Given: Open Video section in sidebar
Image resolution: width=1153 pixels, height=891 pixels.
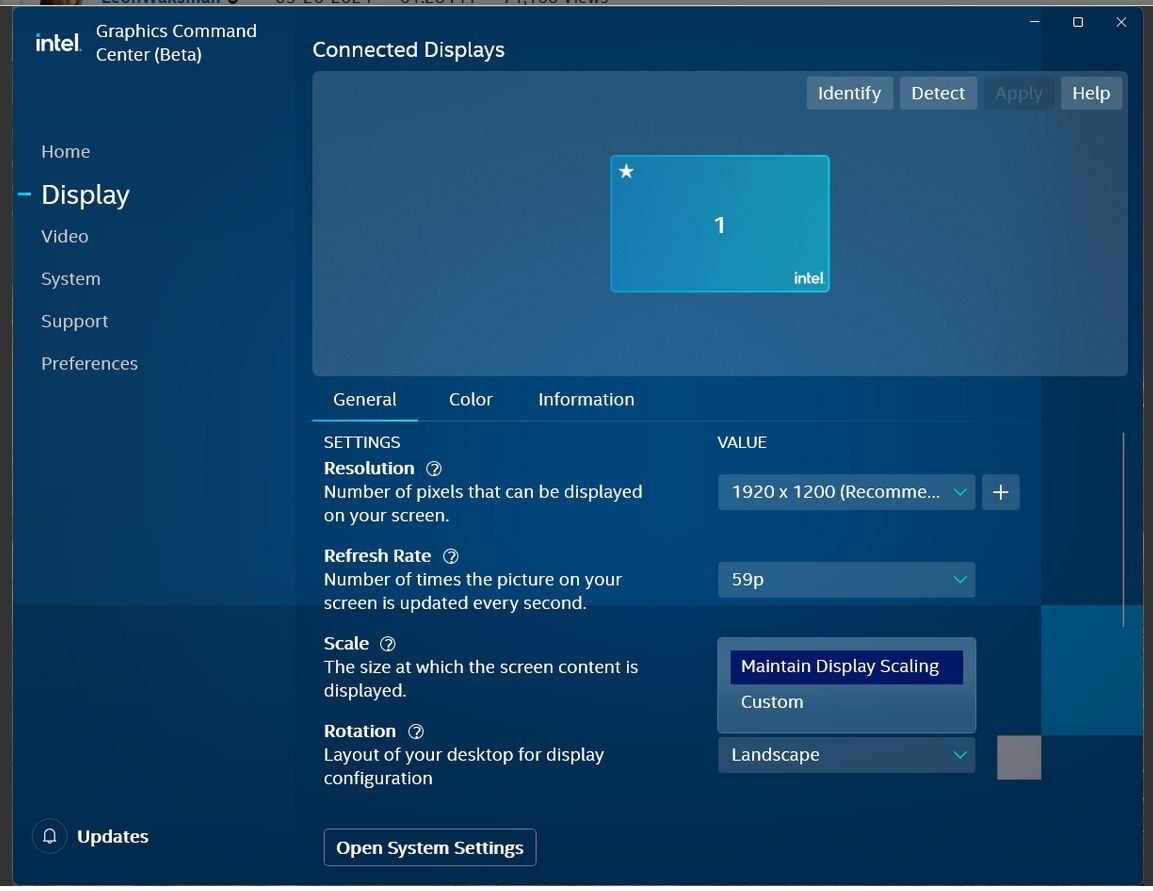Looking at the screenshot, I should pyautogui.click(x=65, y=236).
